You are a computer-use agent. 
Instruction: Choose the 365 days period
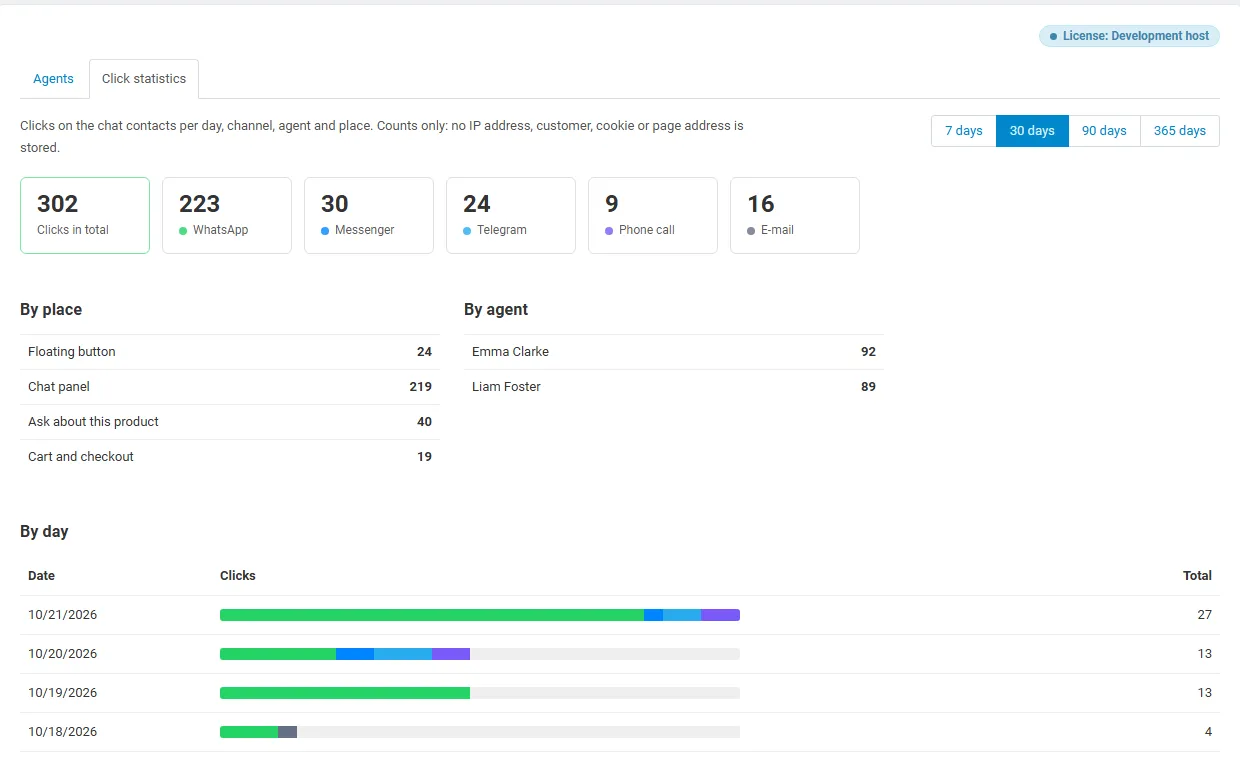pos(1180,131)
